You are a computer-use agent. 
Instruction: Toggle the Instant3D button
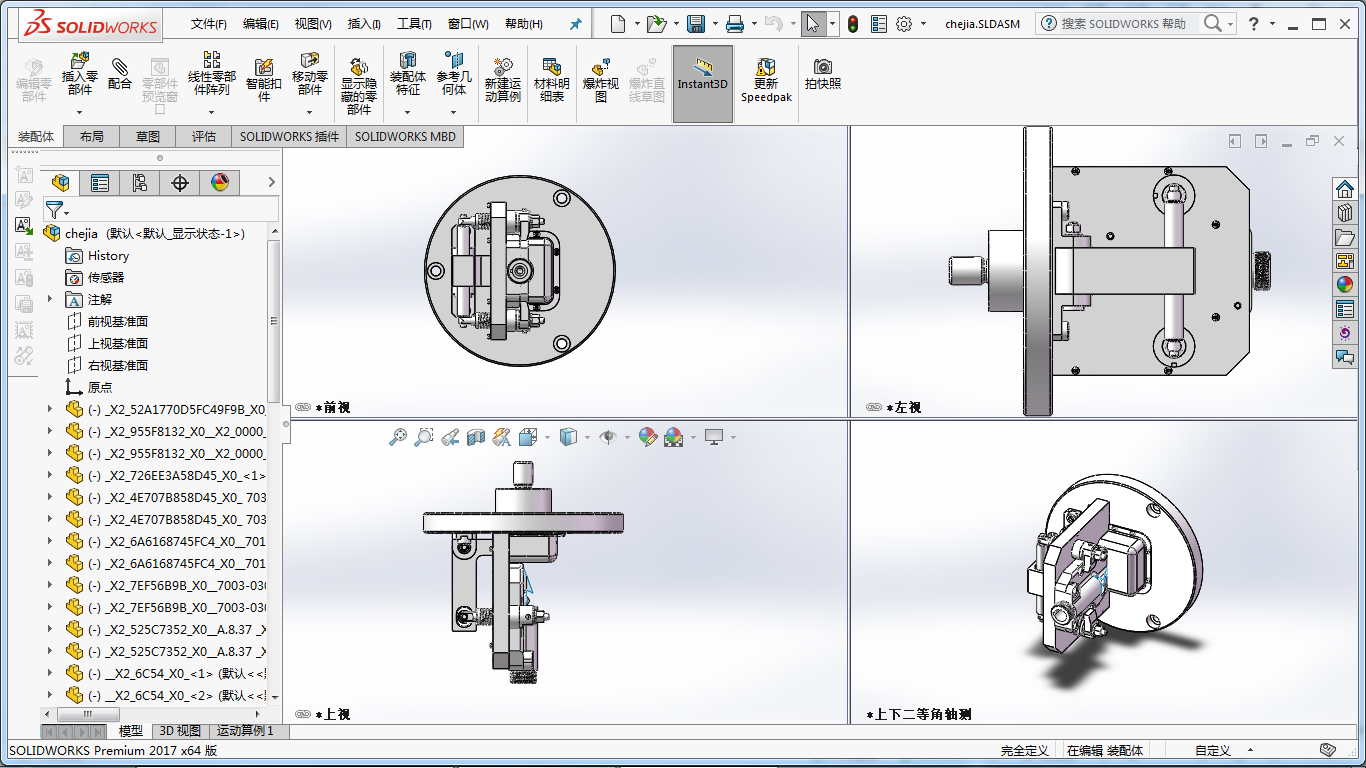coord(703,84)
